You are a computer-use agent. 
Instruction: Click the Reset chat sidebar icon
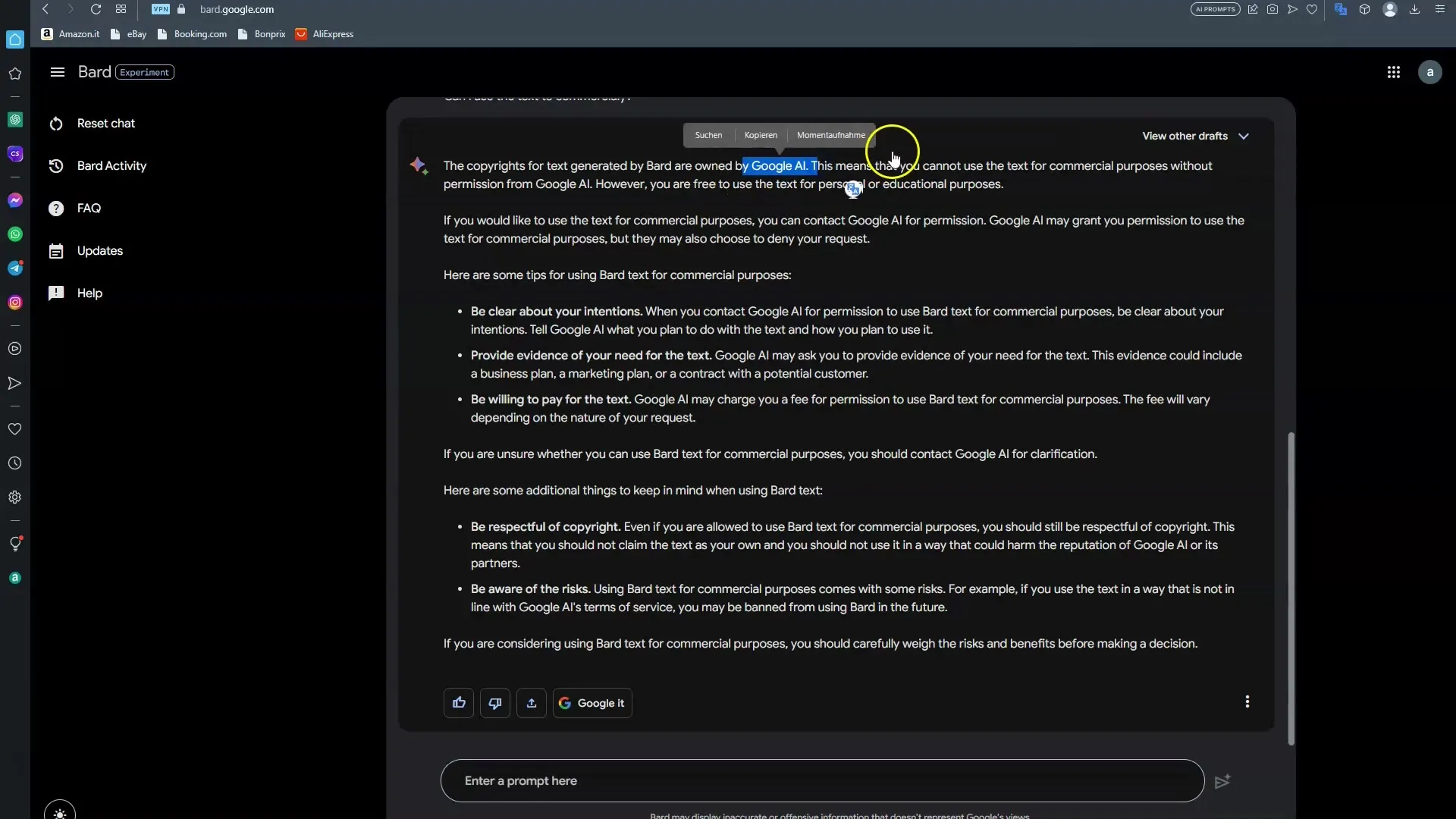coord(55,122)
